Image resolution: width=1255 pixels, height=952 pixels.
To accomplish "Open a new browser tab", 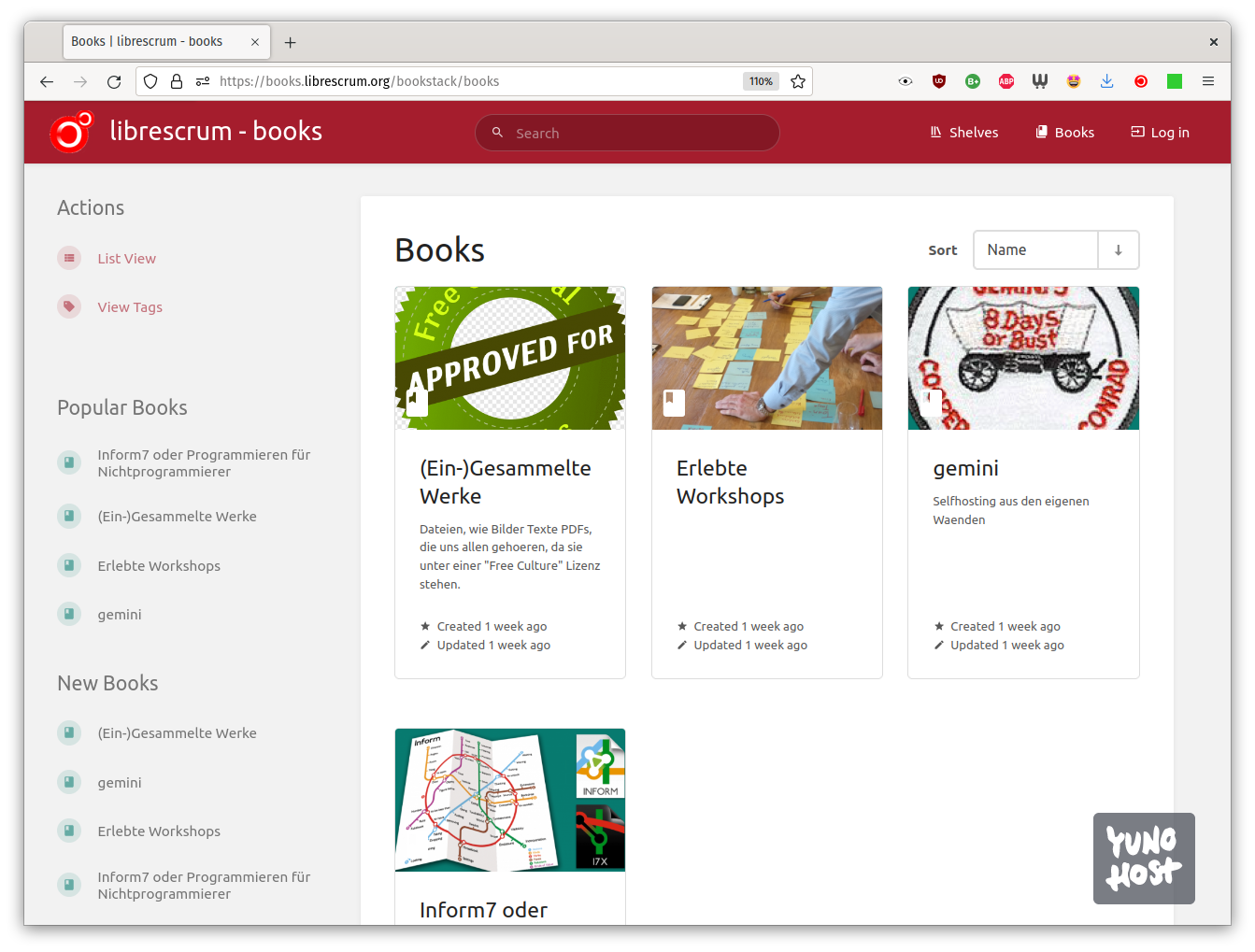I will (291, 42).
